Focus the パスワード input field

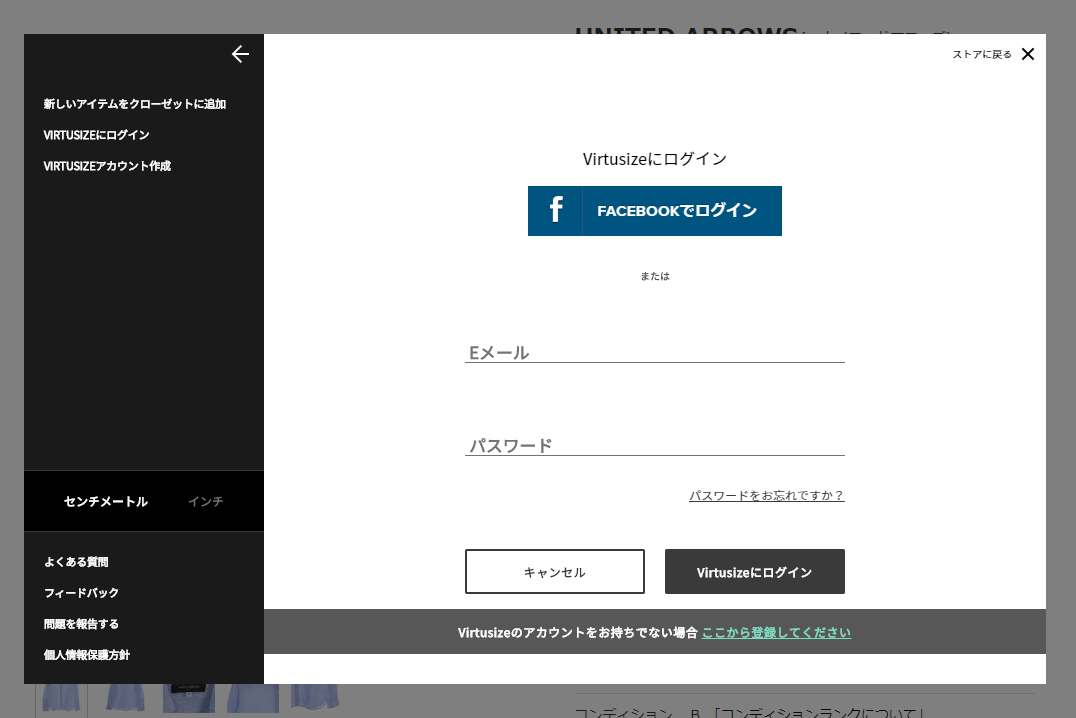tap(655, 445)
